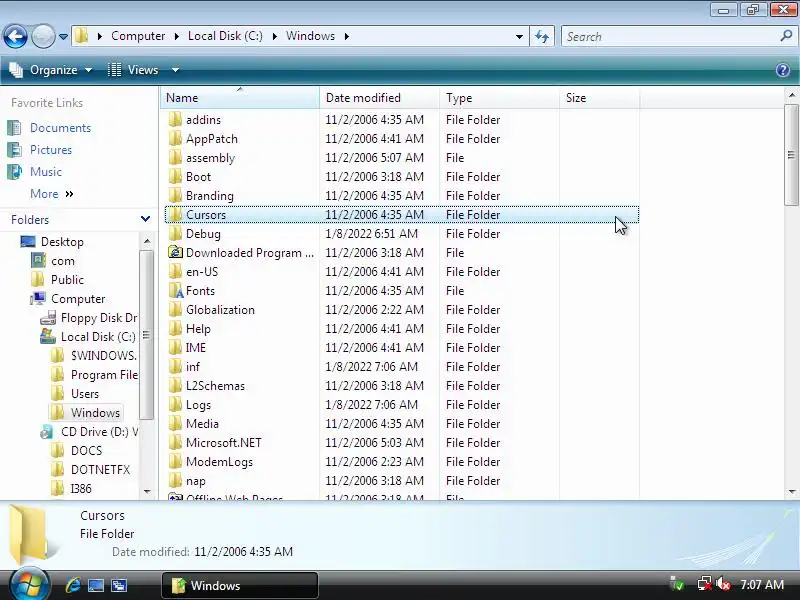The width and height of the screenshot is (800, 600).
Task: Click the Boot folder icon
Action: point(175,177)
